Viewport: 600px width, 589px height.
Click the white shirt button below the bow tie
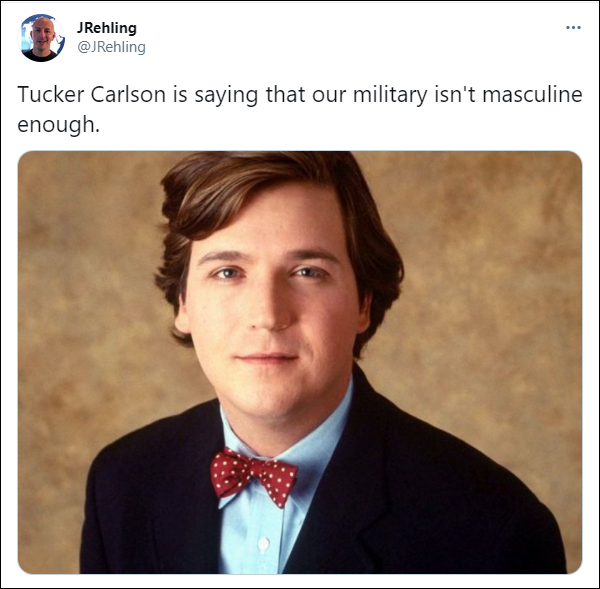261,545
